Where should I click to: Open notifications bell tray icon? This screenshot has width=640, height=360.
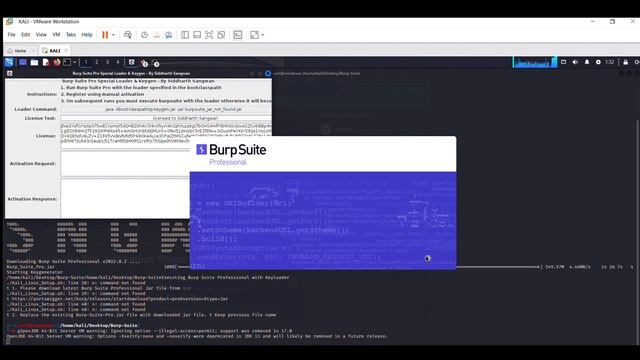[587, 62]
